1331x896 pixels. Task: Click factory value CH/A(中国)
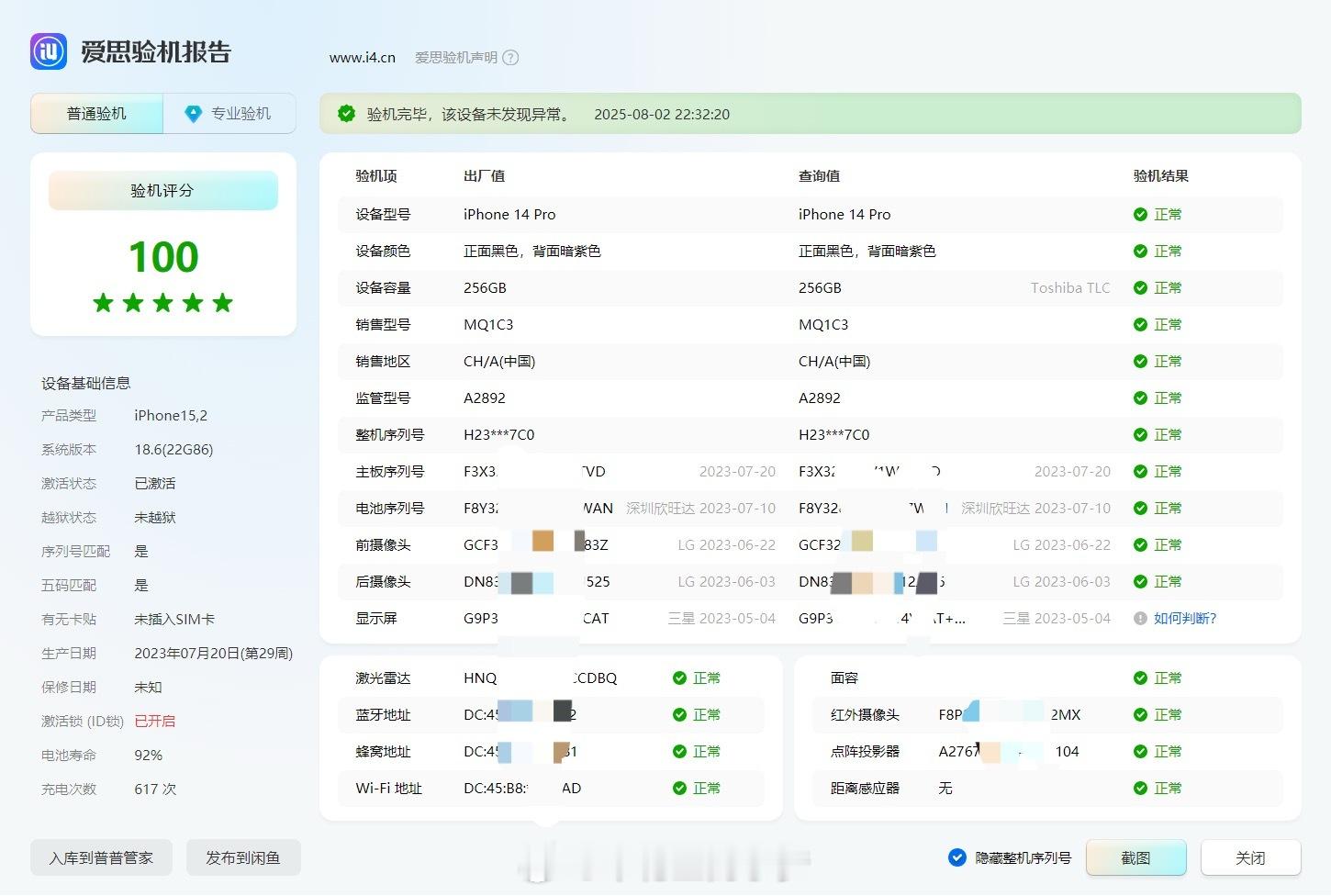point(499,362)
